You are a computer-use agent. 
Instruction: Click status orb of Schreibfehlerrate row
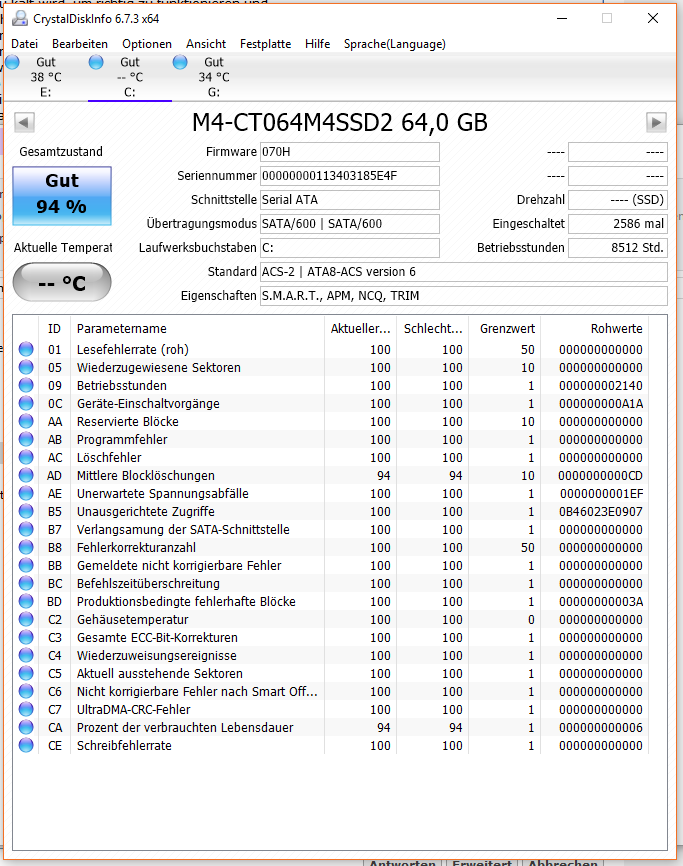coord(26,745)
